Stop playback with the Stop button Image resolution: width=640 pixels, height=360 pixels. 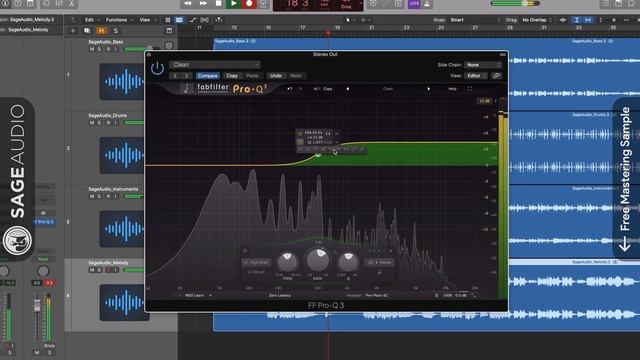tap(218, 3)
